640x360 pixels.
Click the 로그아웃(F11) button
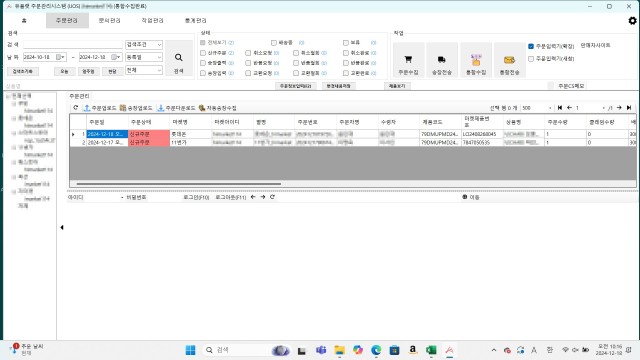(x=231, y=197)
